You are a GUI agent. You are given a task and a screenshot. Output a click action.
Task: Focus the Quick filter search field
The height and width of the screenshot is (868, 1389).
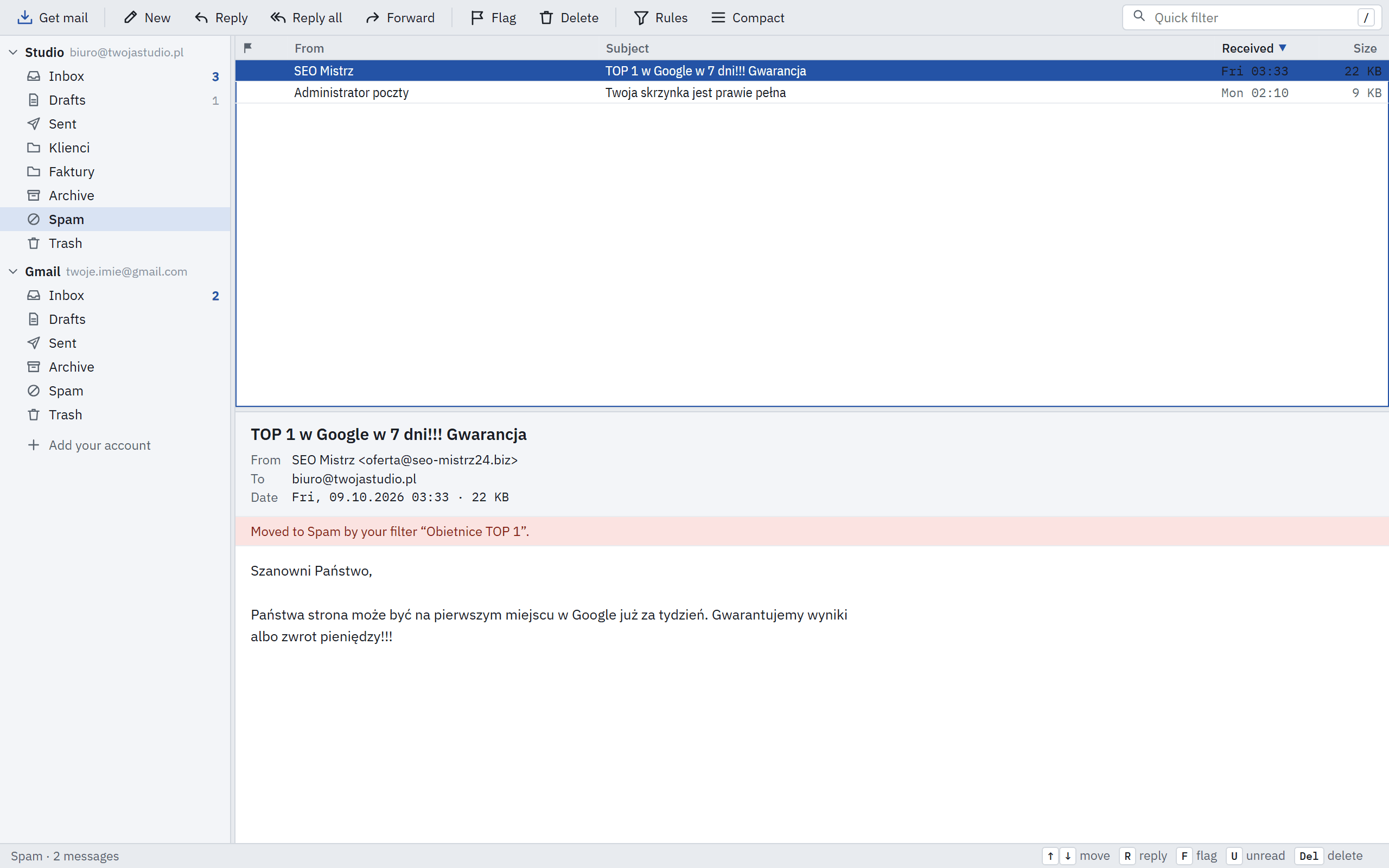coord(1251,18)
